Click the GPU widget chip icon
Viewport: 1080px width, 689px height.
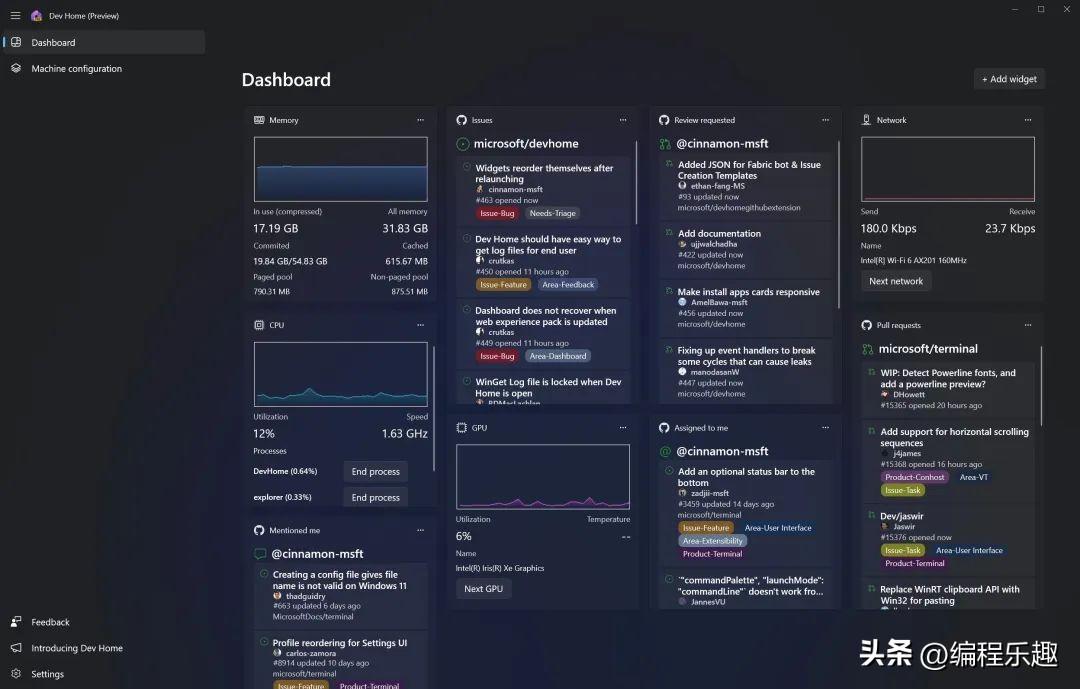point(461,428)
